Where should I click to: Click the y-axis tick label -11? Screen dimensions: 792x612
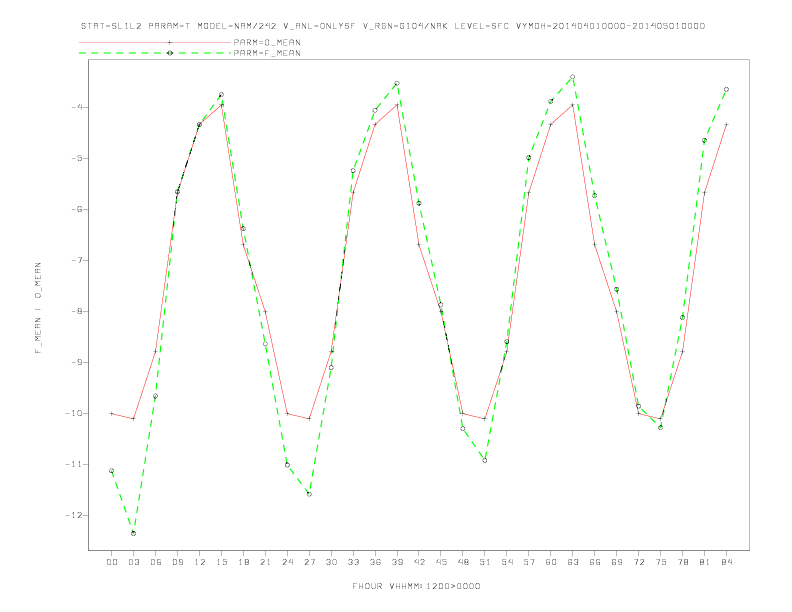click(74, 464)
